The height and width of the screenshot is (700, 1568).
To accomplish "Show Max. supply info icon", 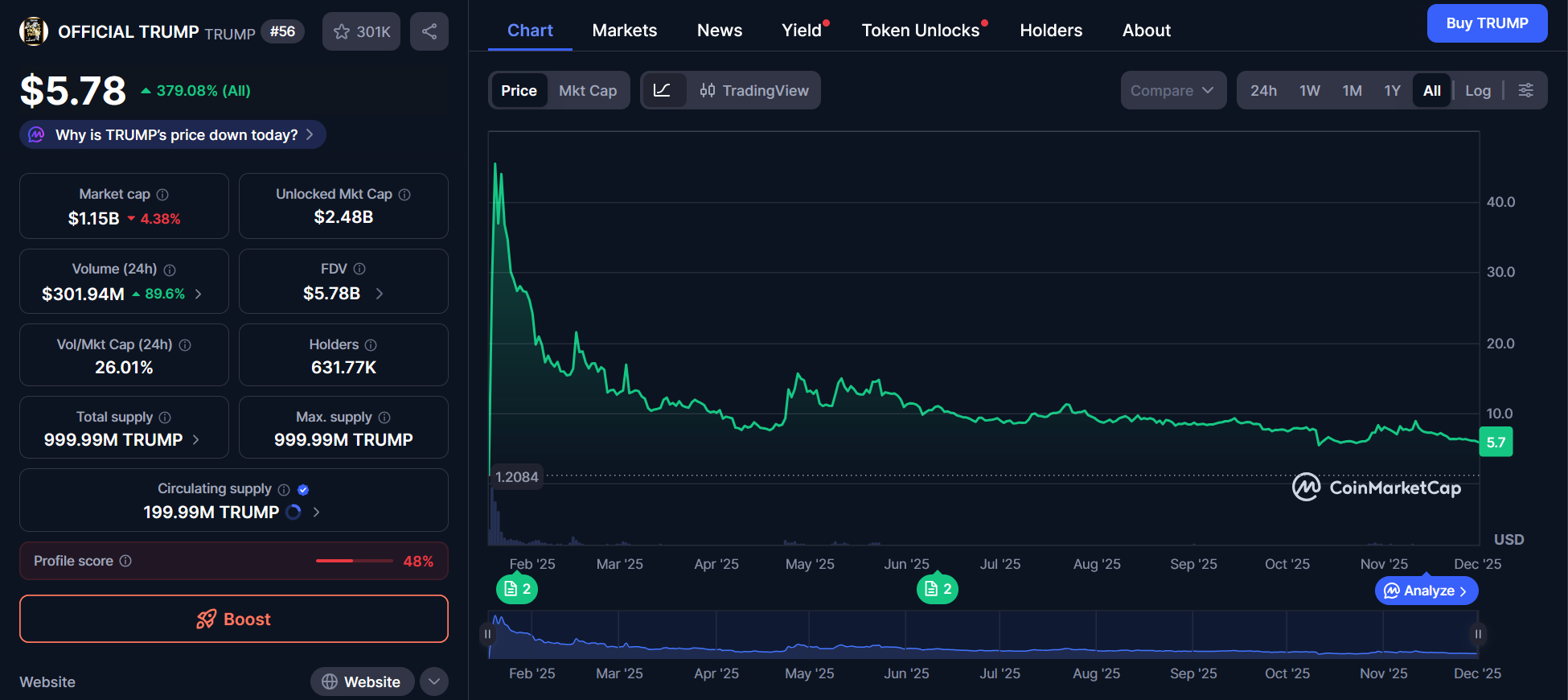I will (384, 418).
